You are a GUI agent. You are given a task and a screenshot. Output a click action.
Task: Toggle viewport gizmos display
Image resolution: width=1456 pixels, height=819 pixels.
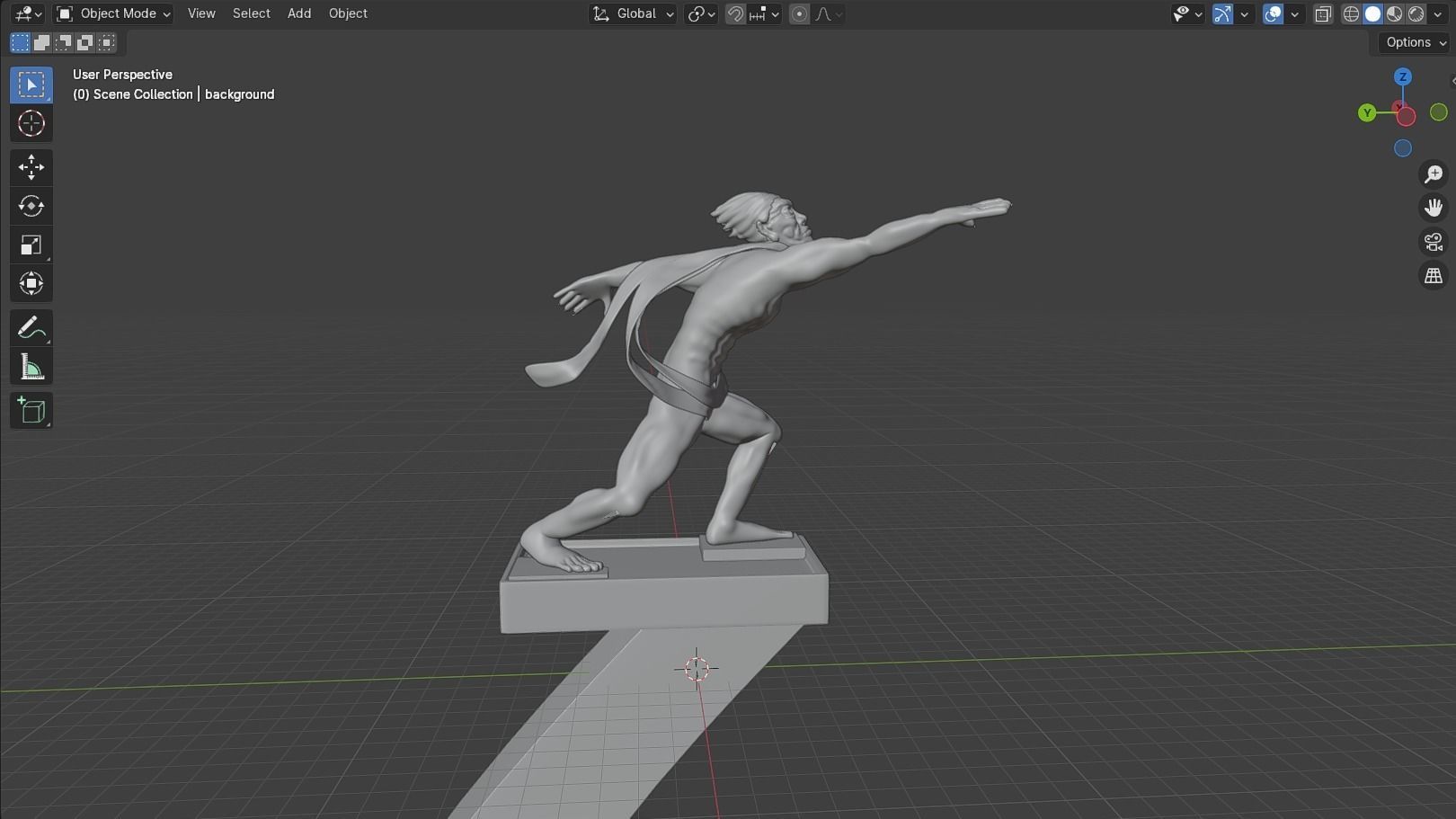[x=1222, y=13]
